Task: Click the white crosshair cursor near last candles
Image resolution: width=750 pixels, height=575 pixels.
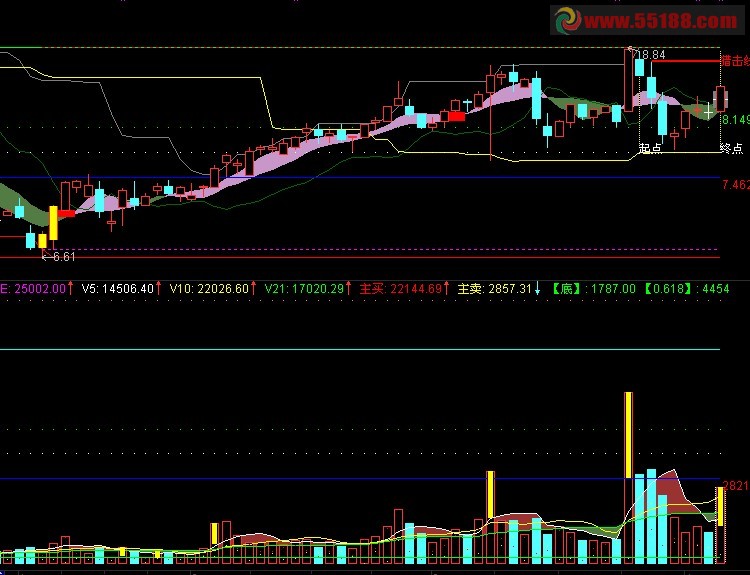Action: click(708, 111)
